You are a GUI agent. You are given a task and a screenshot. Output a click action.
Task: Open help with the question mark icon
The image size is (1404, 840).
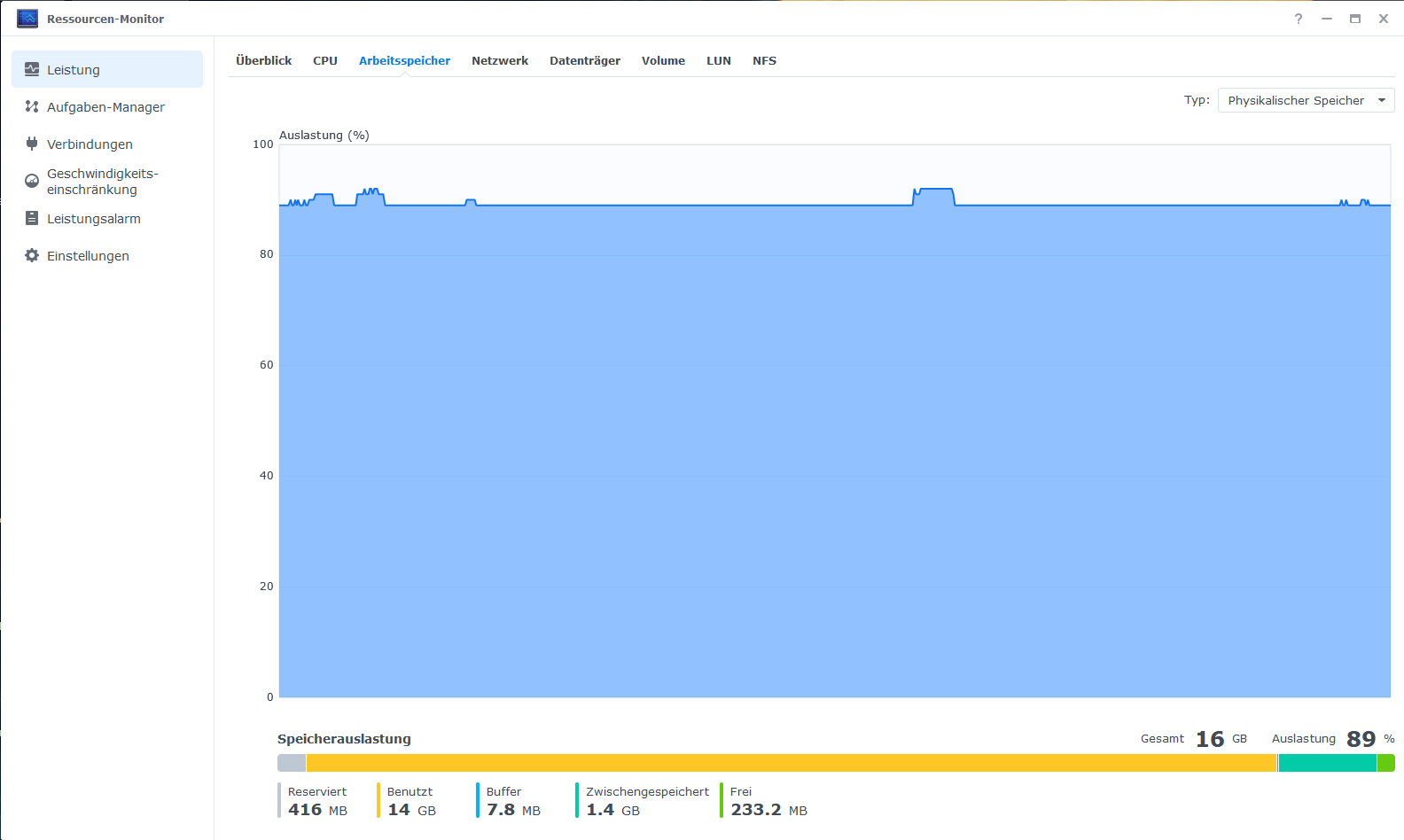point(1298,19)
